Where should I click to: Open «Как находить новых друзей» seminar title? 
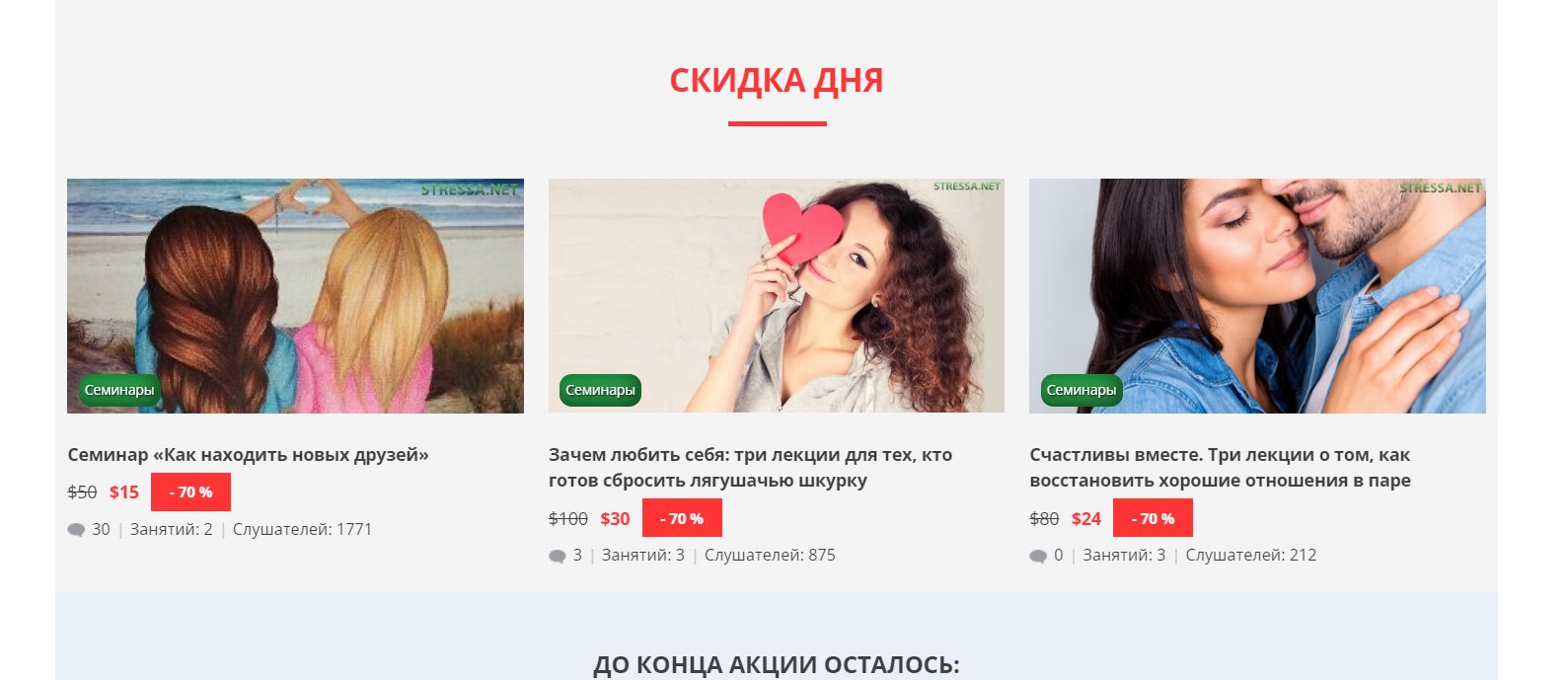[x=249, y=455]
